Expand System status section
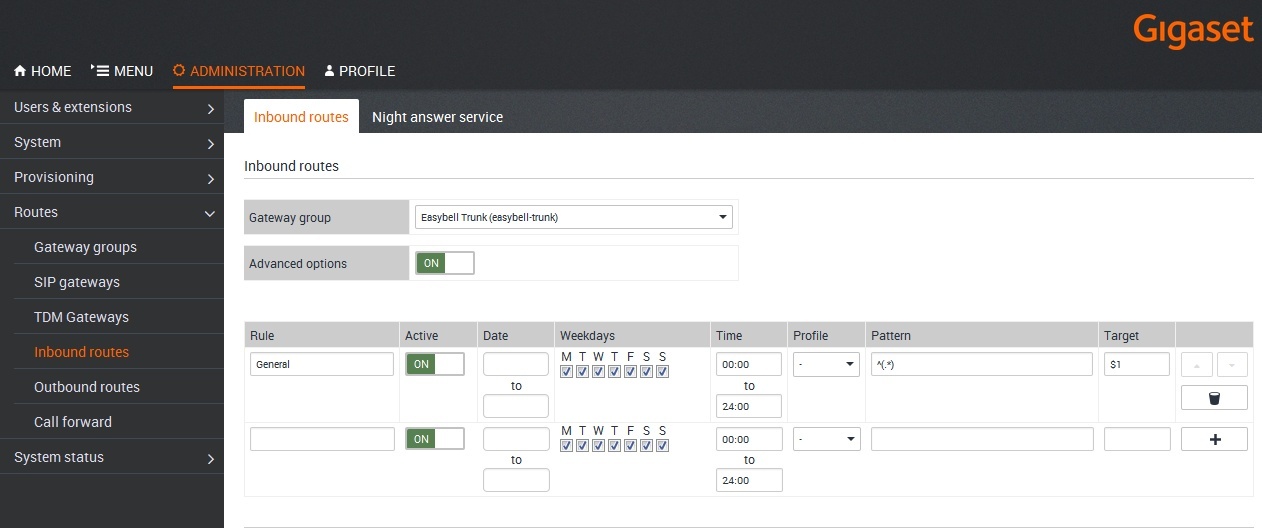This screenshot has width=1262, height=528. point(112,457)
